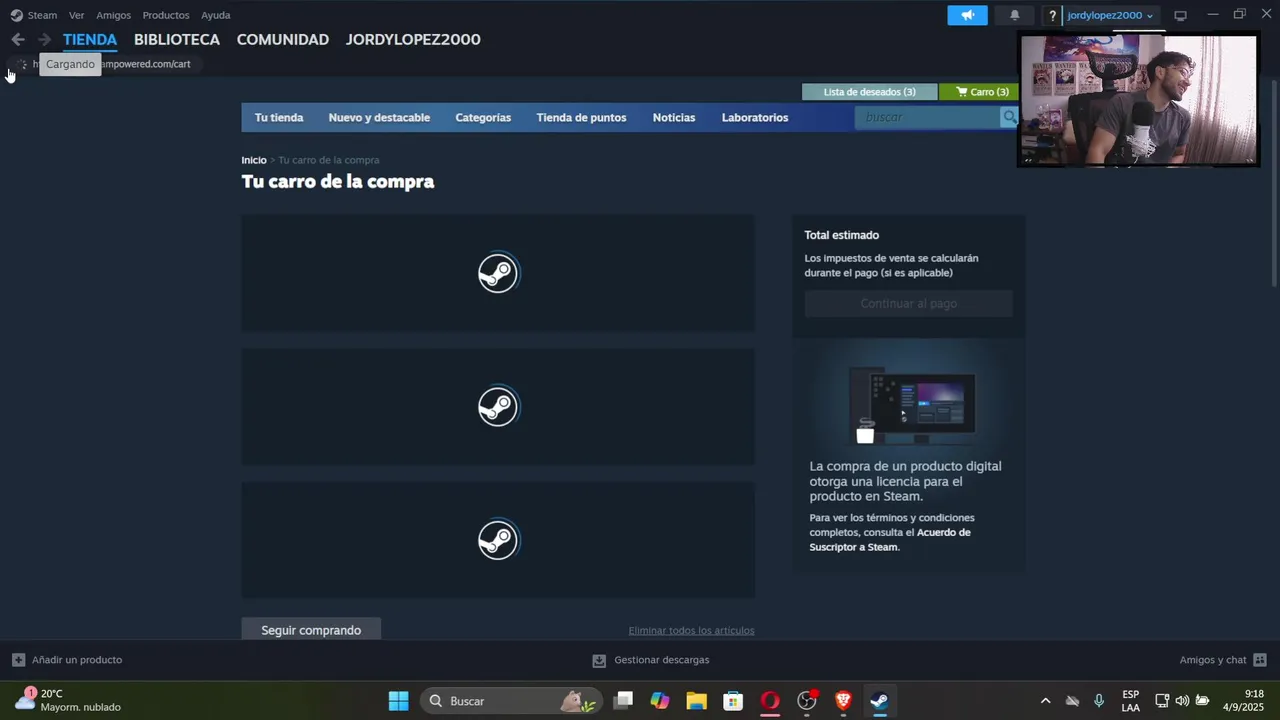Open Copilot from the taskbar
This screenshot has width=1280, height=720.
(x=659, y=701)
